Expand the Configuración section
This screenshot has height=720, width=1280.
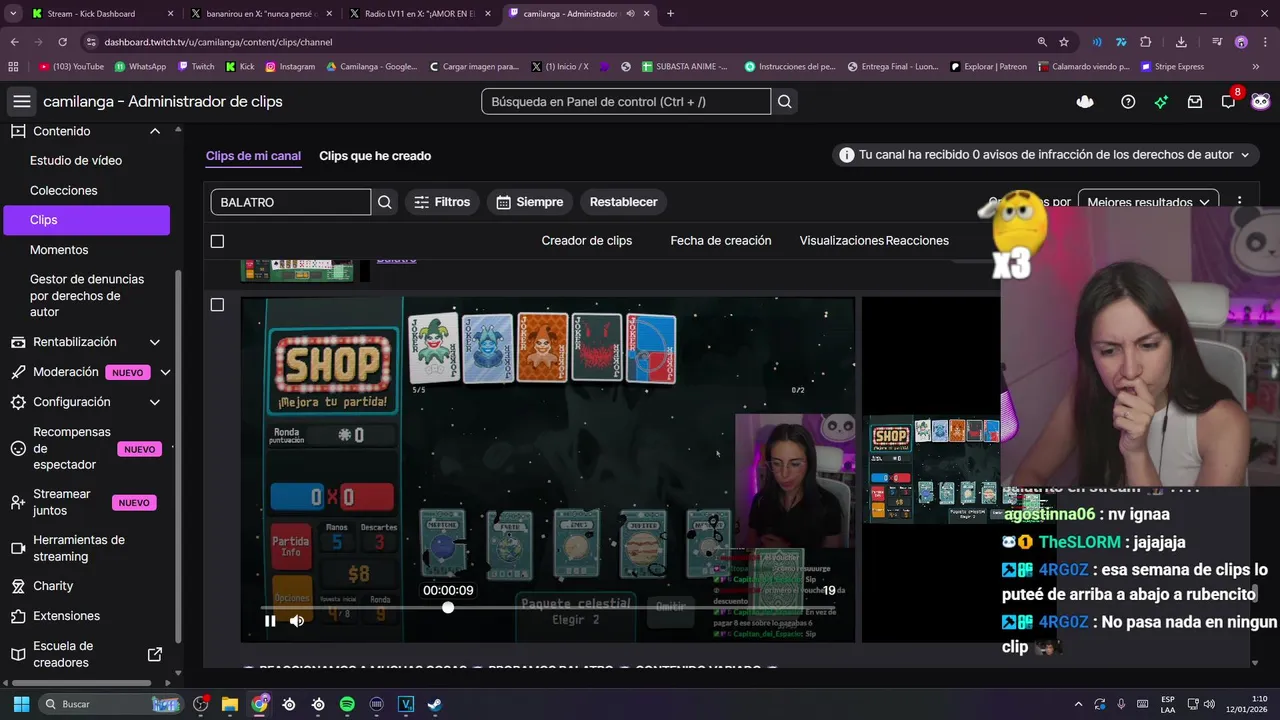coord(155,402)
